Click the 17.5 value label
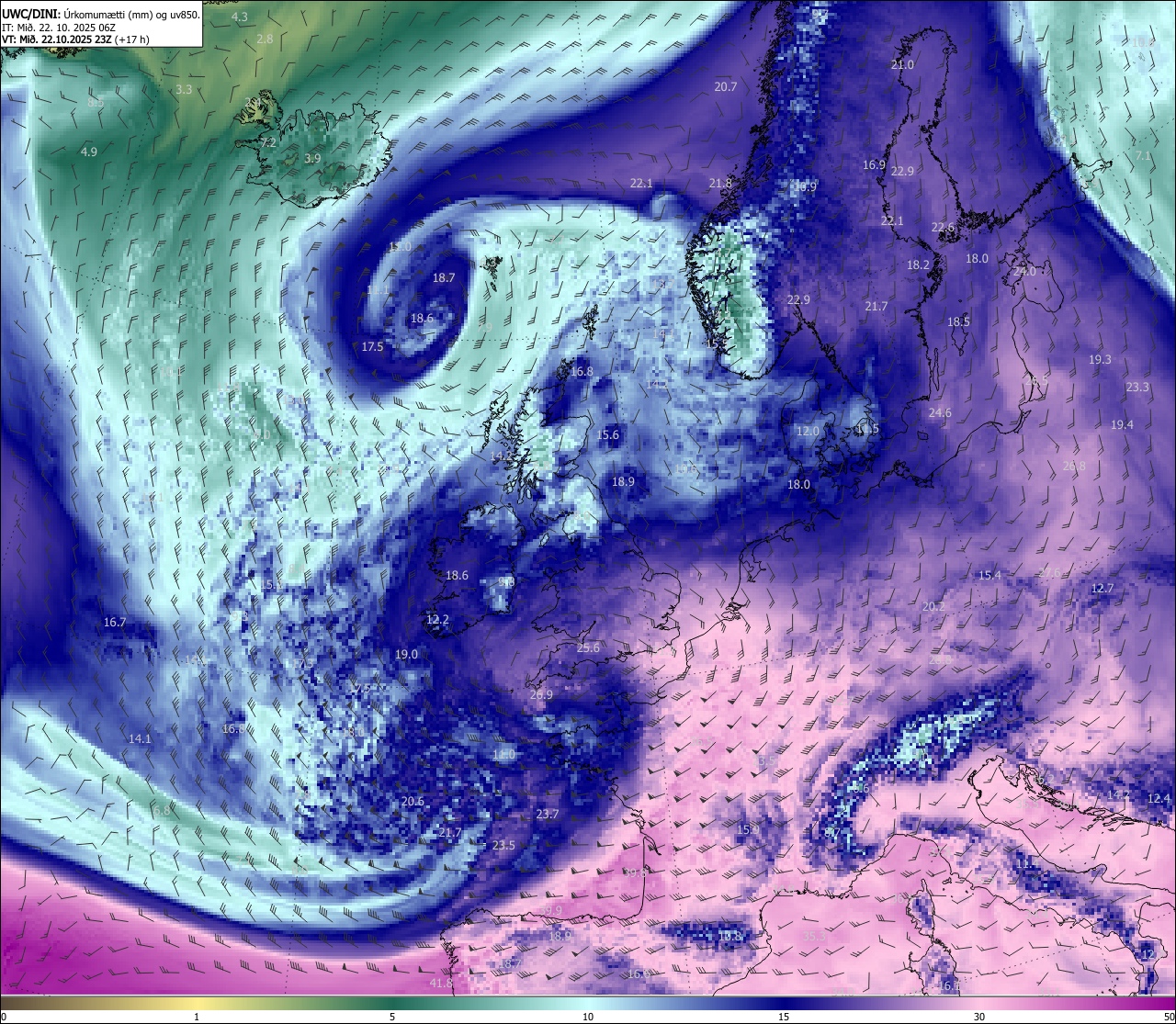Screen dimensions: 1176x1024 point(372,346)
